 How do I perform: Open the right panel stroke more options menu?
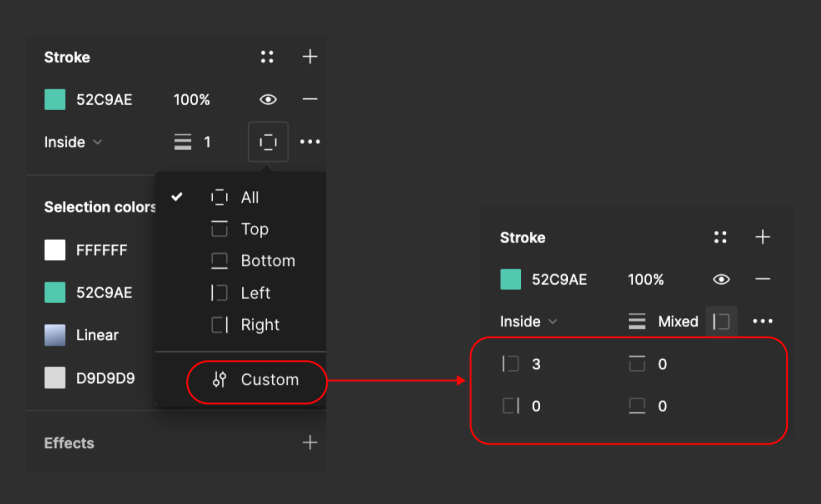pyautogui.click(x=763, y=321)
